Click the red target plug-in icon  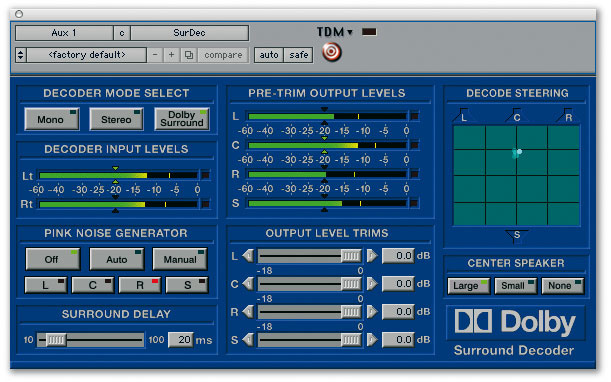tap(332, 52)
